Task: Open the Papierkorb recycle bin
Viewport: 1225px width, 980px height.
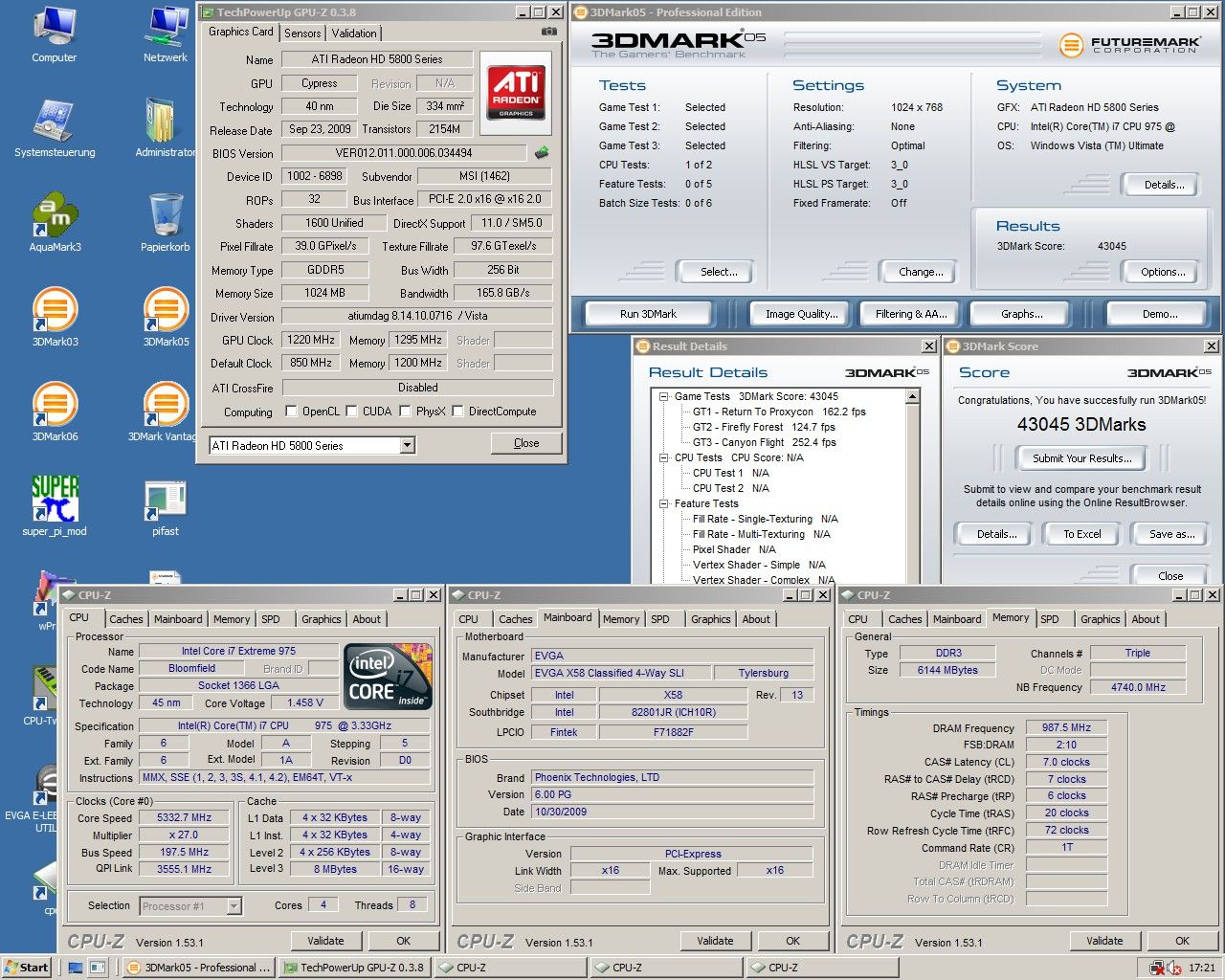Action: tap(166, 216)
